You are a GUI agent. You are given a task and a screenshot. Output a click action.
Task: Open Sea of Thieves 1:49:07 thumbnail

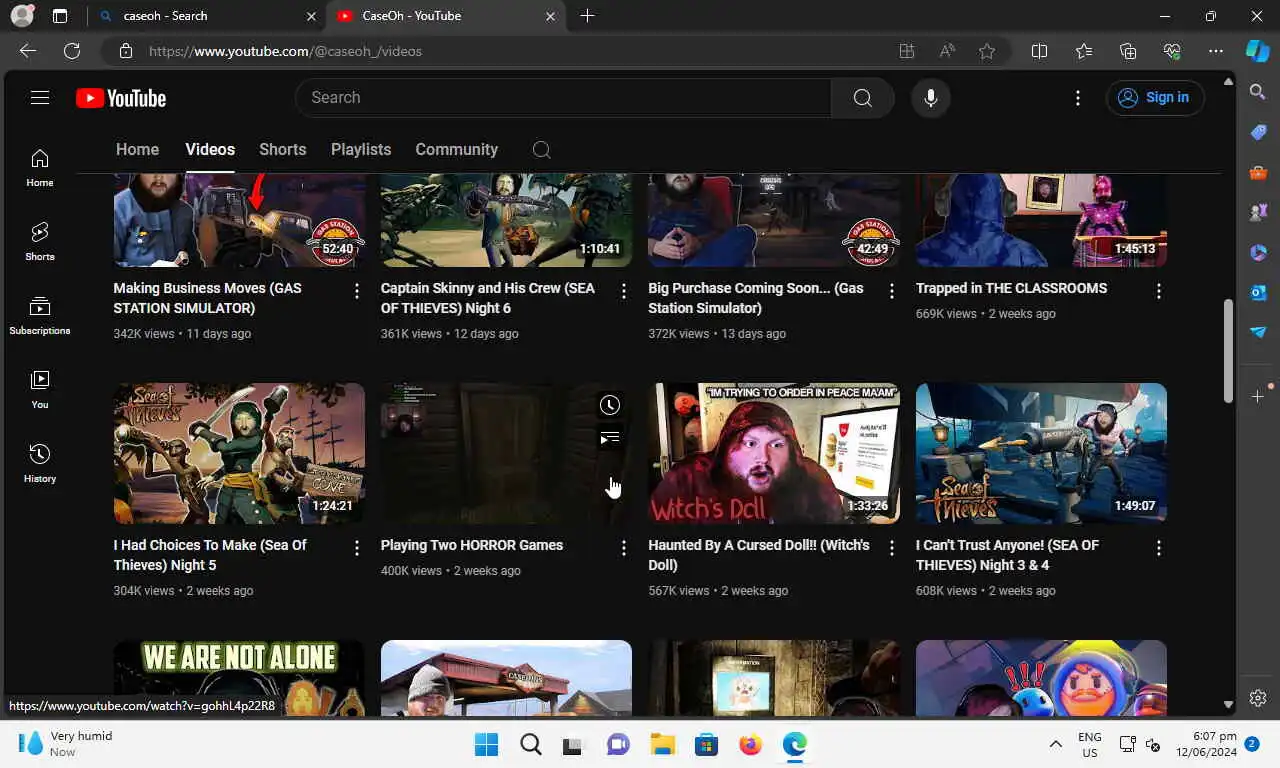[1041, 453]
